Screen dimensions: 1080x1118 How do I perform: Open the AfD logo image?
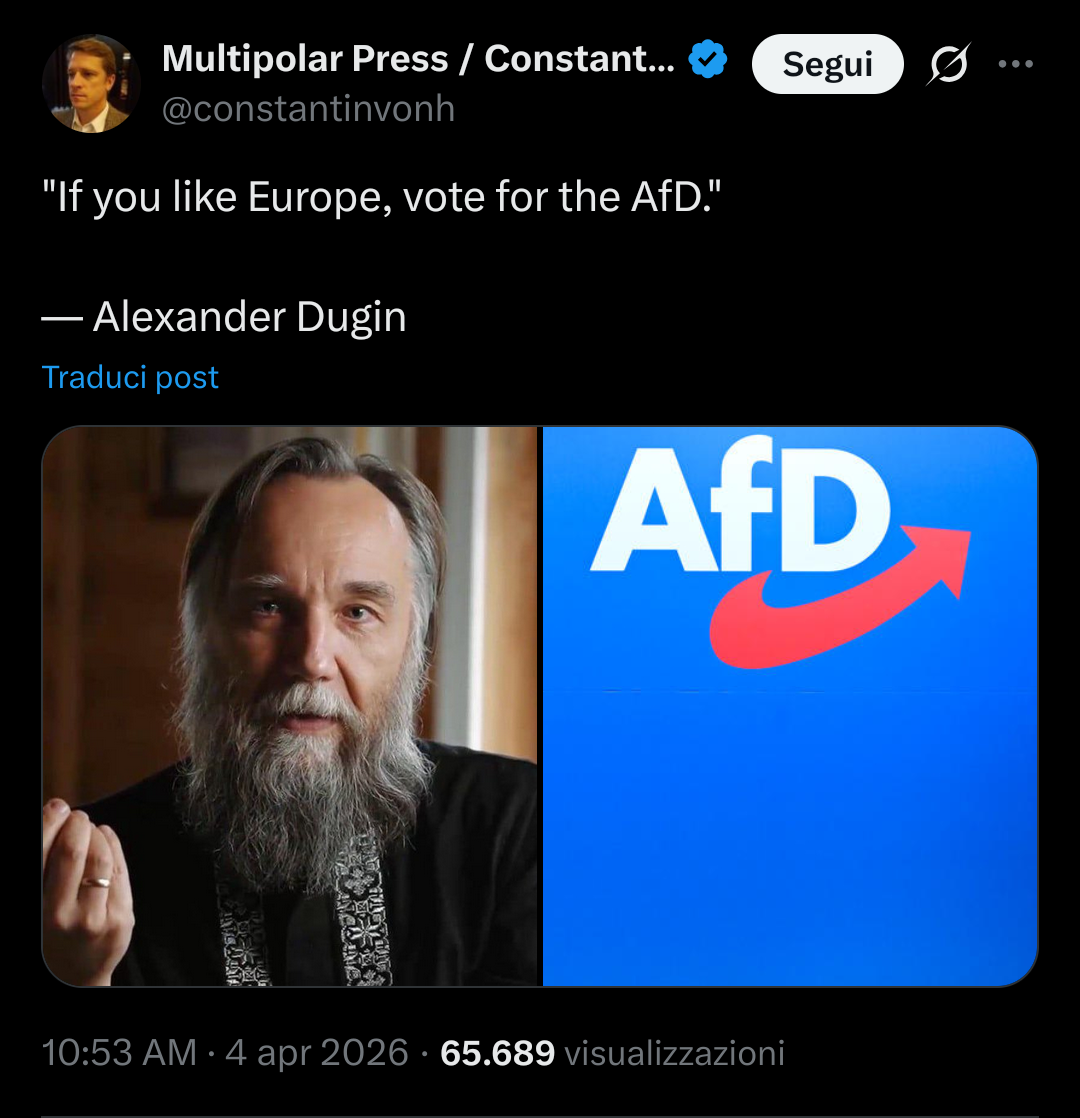pos(790,706)
